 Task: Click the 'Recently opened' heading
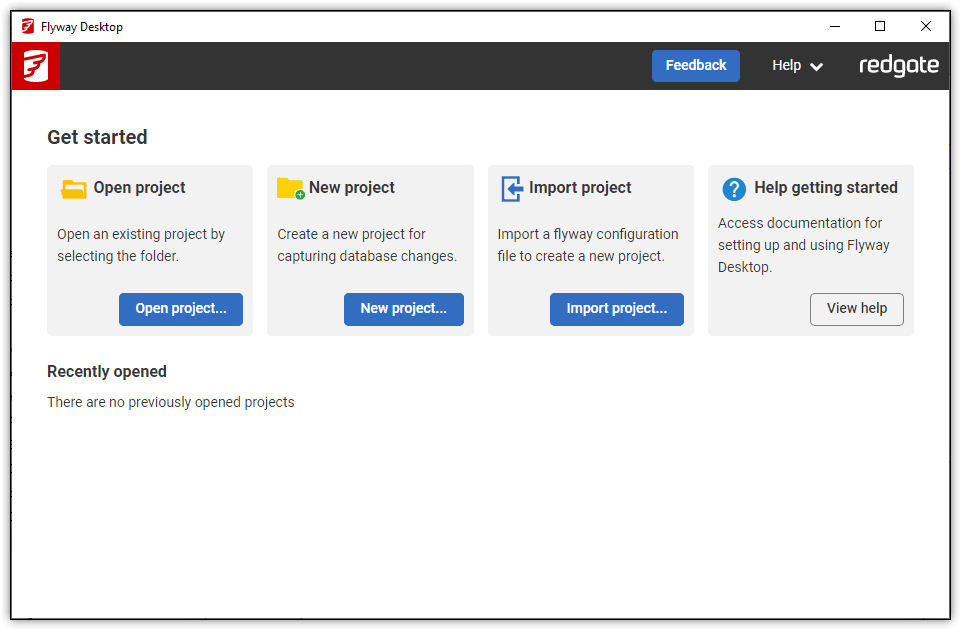(107, 371)
